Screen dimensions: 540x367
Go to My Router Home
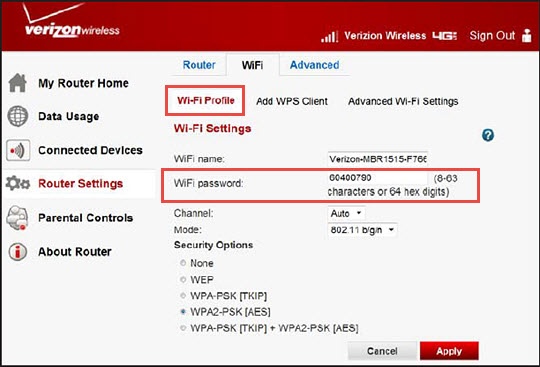pos(83,83)
